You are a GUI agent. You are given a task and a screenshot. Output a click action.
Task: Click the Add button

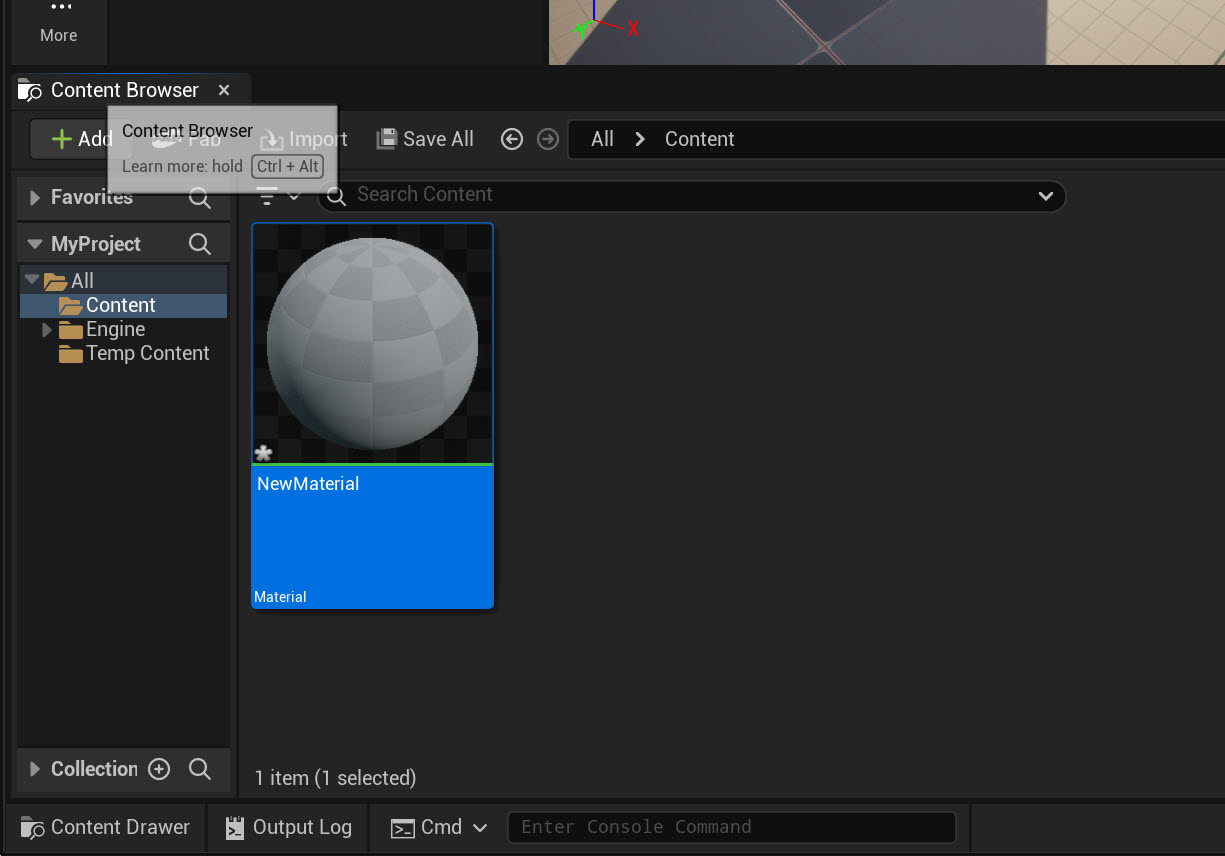pyautogui.click(x=82, y=139)
